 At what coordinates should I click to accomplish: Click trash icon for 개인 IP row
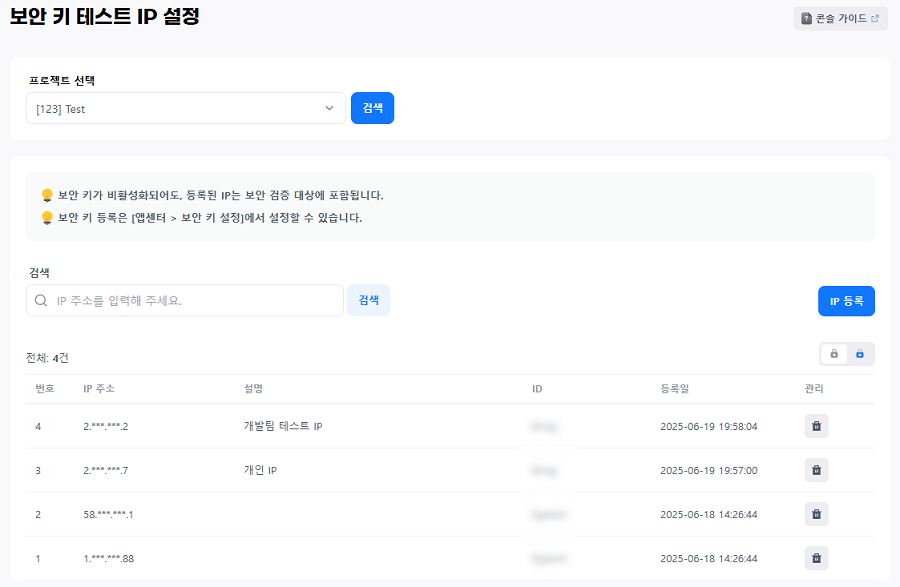(x=816, y=470)
